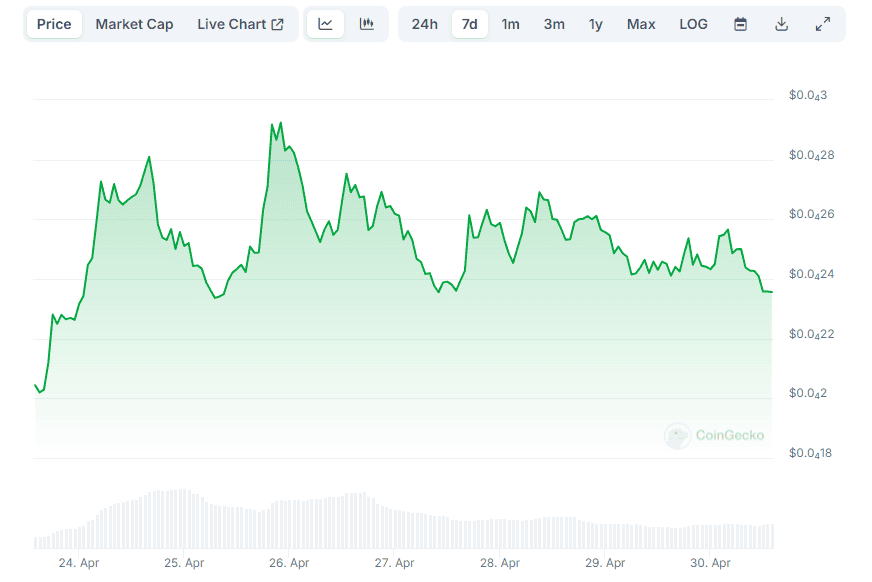The height and width of the screenshot is (582, 872).
Task: Set time range to 3m
Action: pos(554,24)
